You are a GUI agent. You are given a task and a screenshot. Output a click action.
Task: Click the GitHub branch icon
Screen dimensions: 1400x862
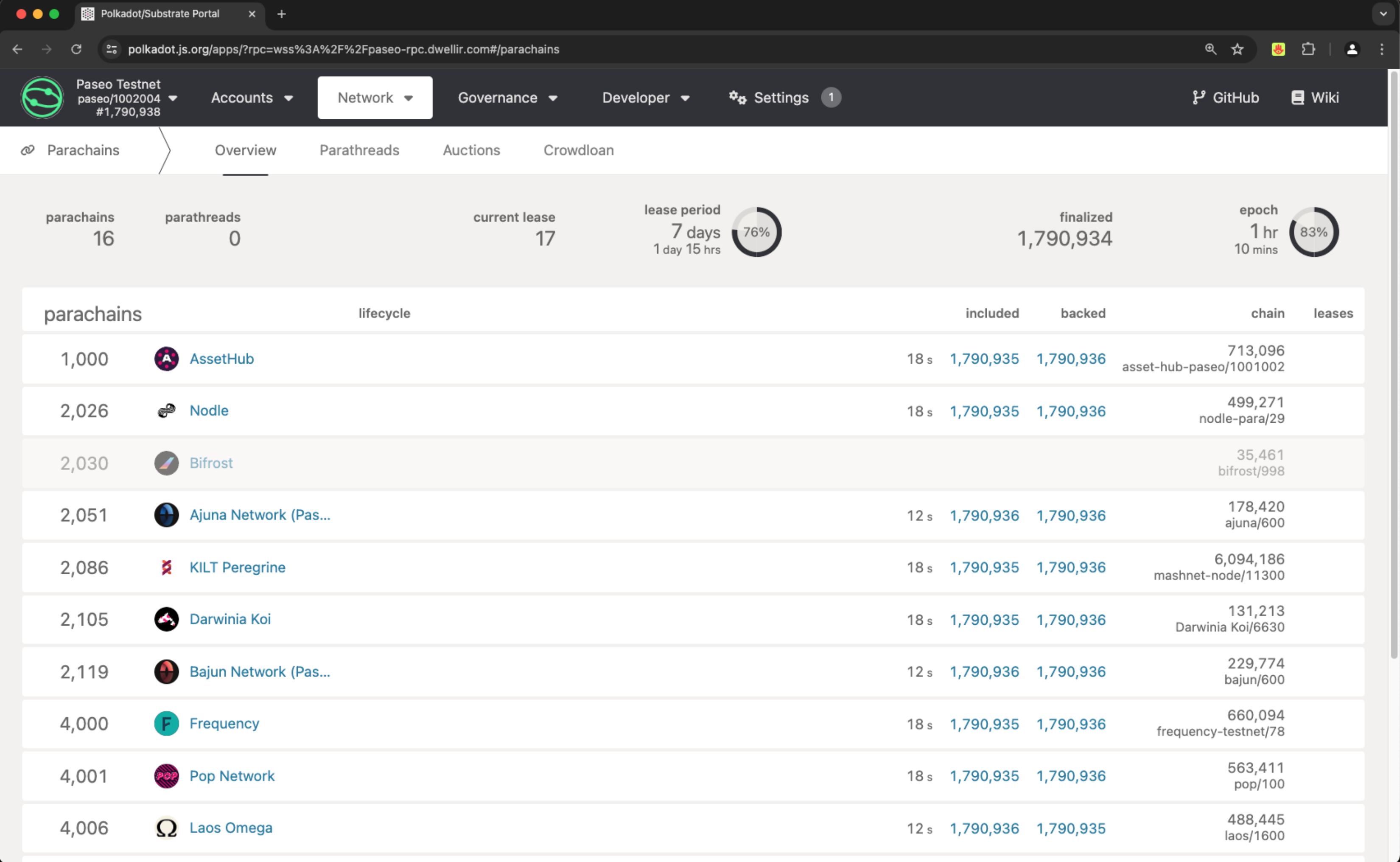point(1198,98)
